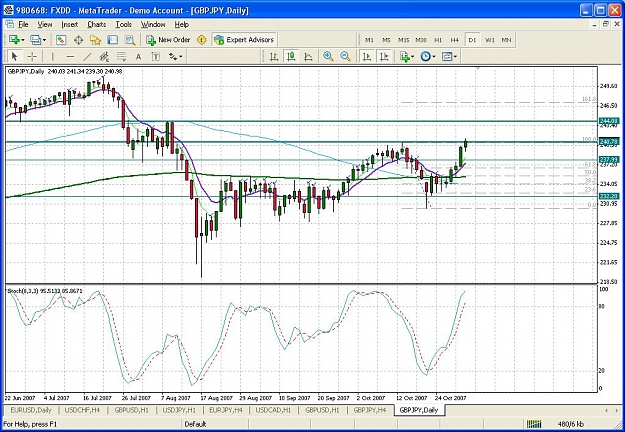Switch to the M15 timeframe
Viewport: 625px width, 432px height.
(x=403, y=40)
